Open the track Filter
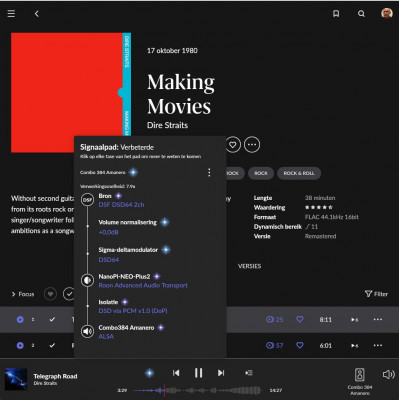 [376, 294]
